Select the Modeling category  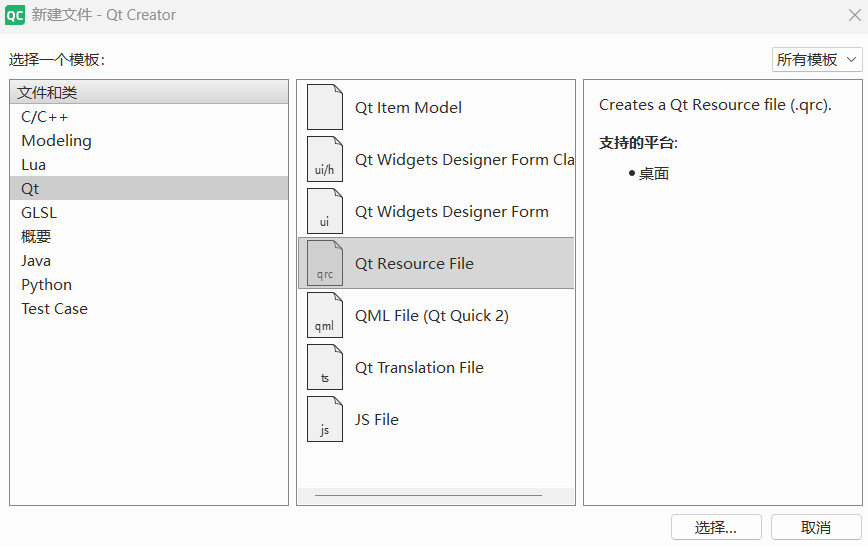(x=149, y=141)
